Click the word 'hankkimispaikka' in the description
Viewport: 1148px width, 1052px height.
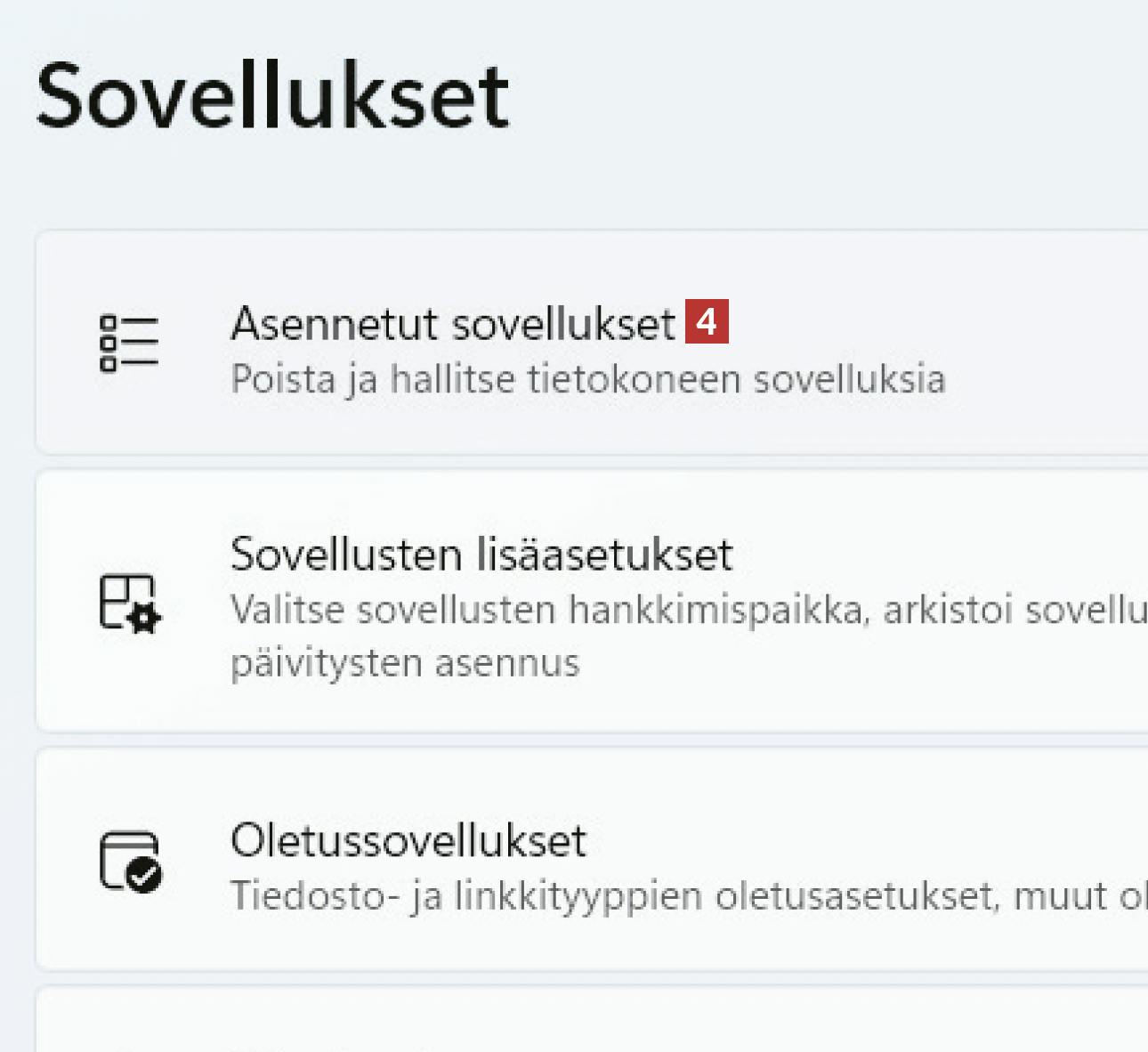[718, 611]
